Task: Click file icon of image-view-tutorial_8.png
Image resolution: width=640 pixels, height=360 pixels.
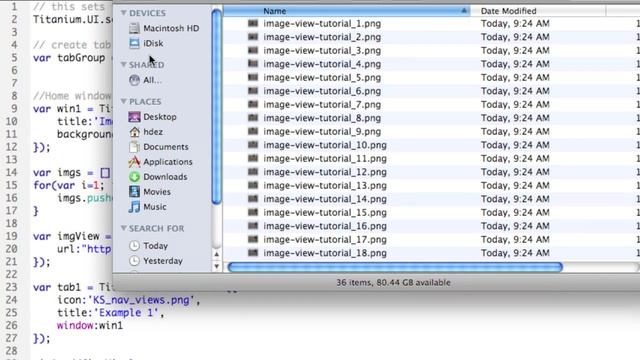Action: (253, 118)
